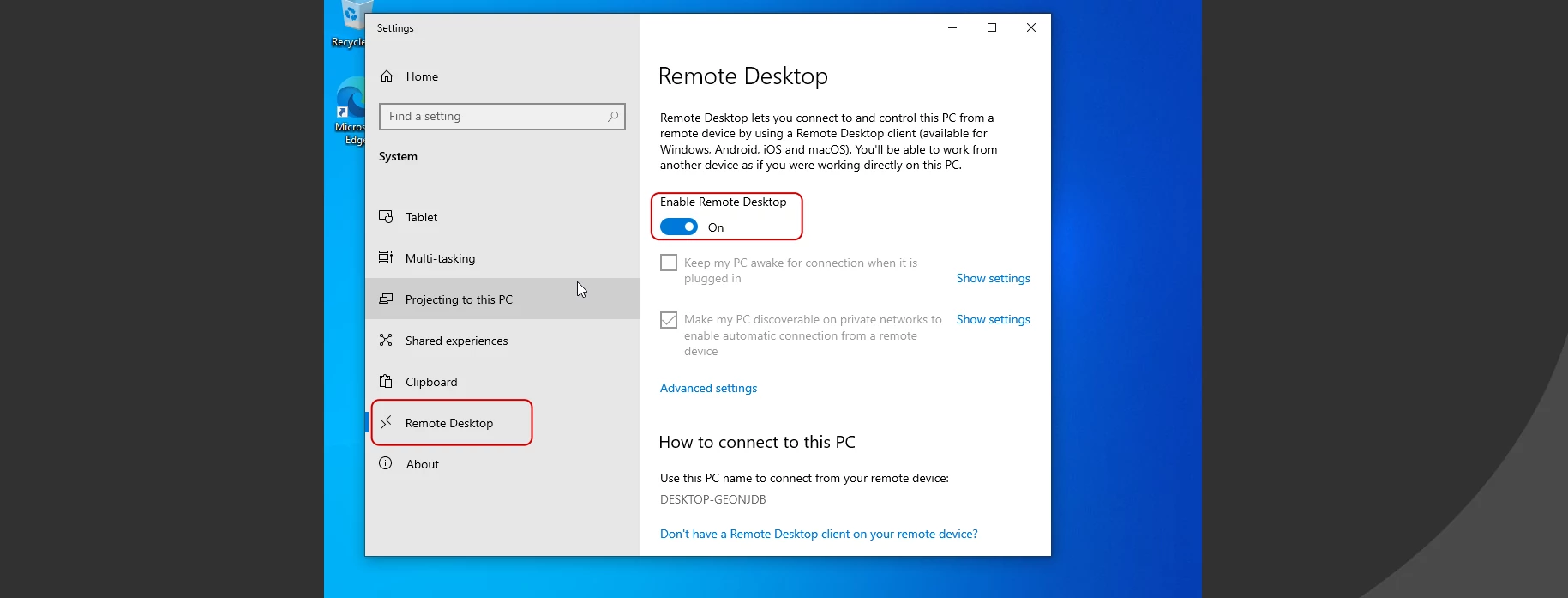The height and width of the screenshot is (598, 1568).
Task: Click the Tablet icon
Action: (x=386, y=217)
